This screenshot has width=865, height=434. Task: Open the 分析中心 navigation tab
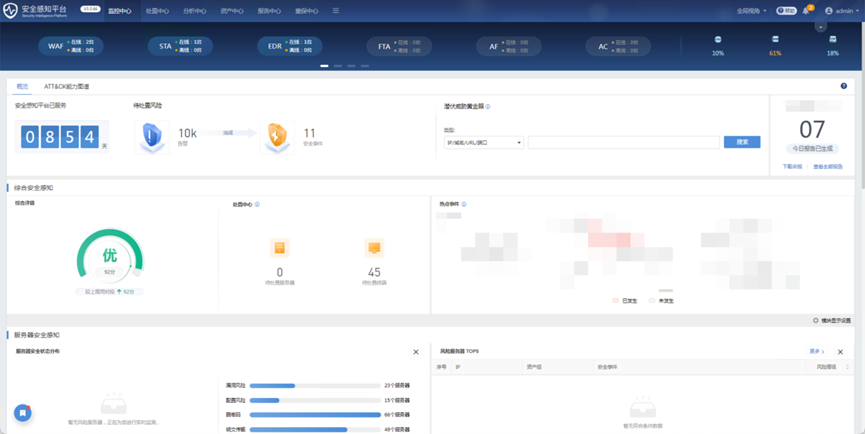194,11
